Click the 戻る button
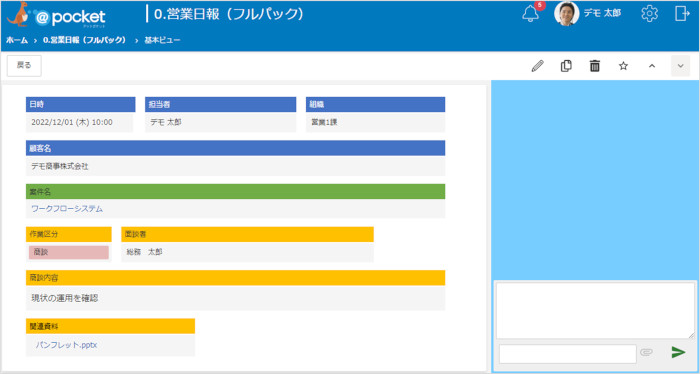The height and width of the screenshot is (374, 700). click(x=24, y=66)
